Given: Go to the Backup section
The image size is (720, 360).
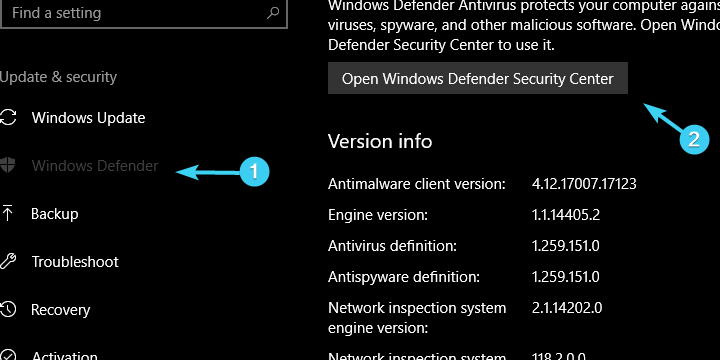Looking at the screenshot, I should (55, 214).
